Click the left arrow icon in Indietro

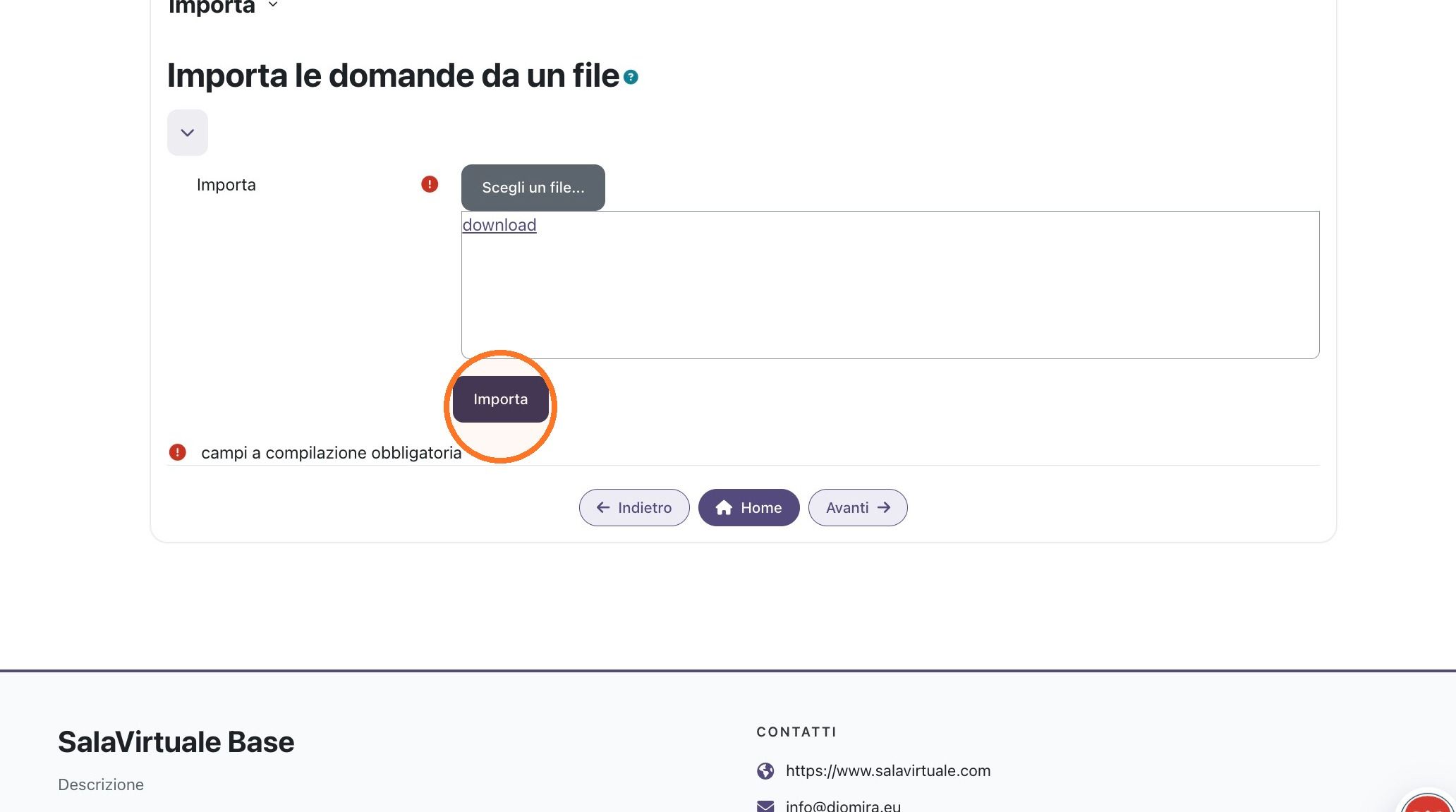pos(602,507)
